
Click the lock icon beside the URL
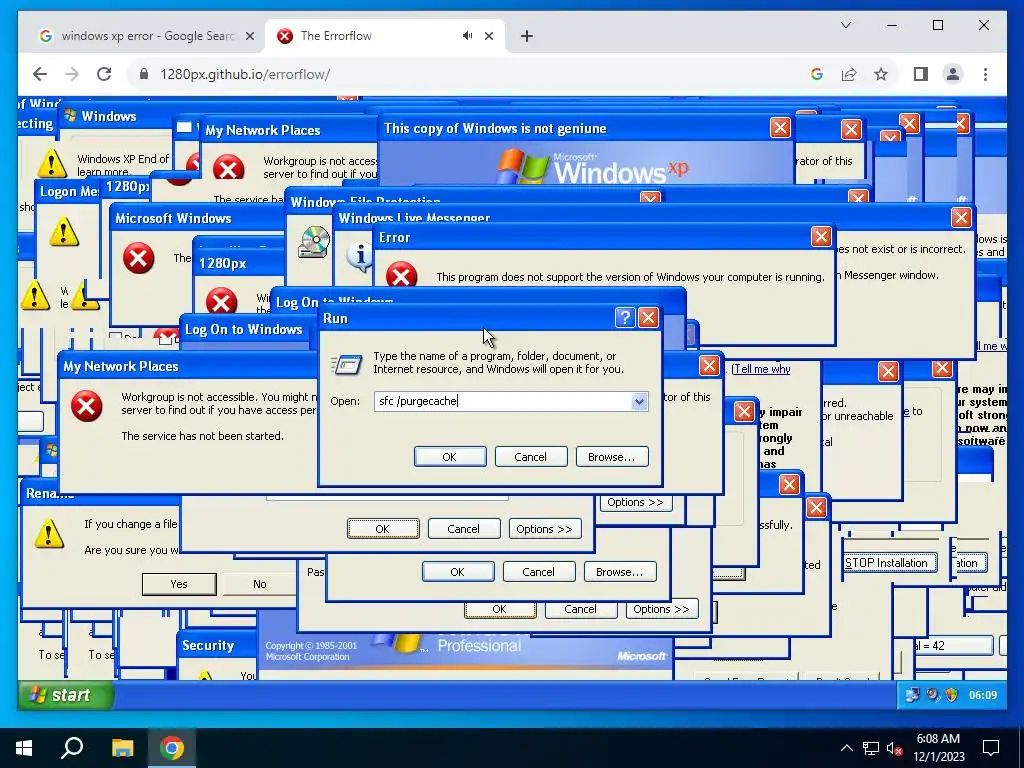click(x=144, y=74)
